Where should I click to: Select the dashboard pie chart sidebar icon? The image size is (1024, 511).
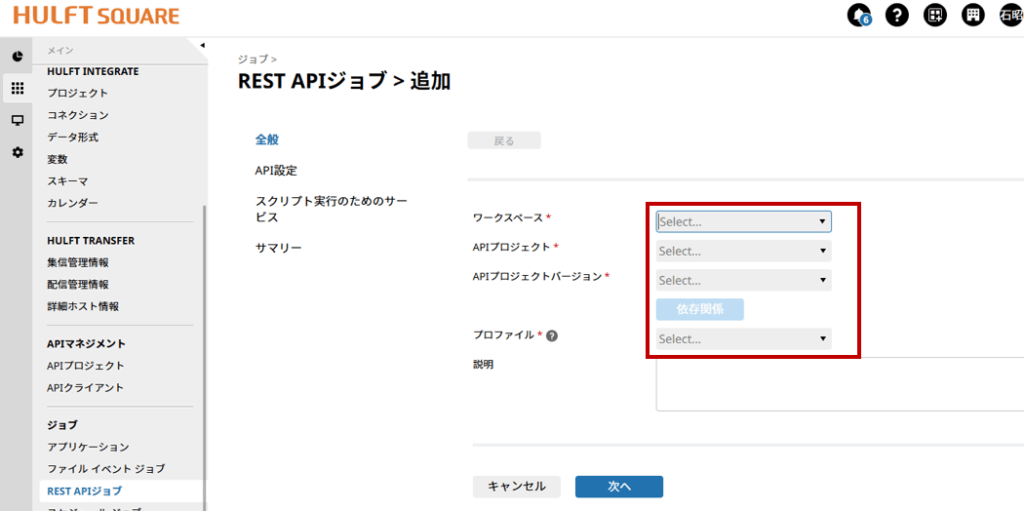click(x=17, y=56)
